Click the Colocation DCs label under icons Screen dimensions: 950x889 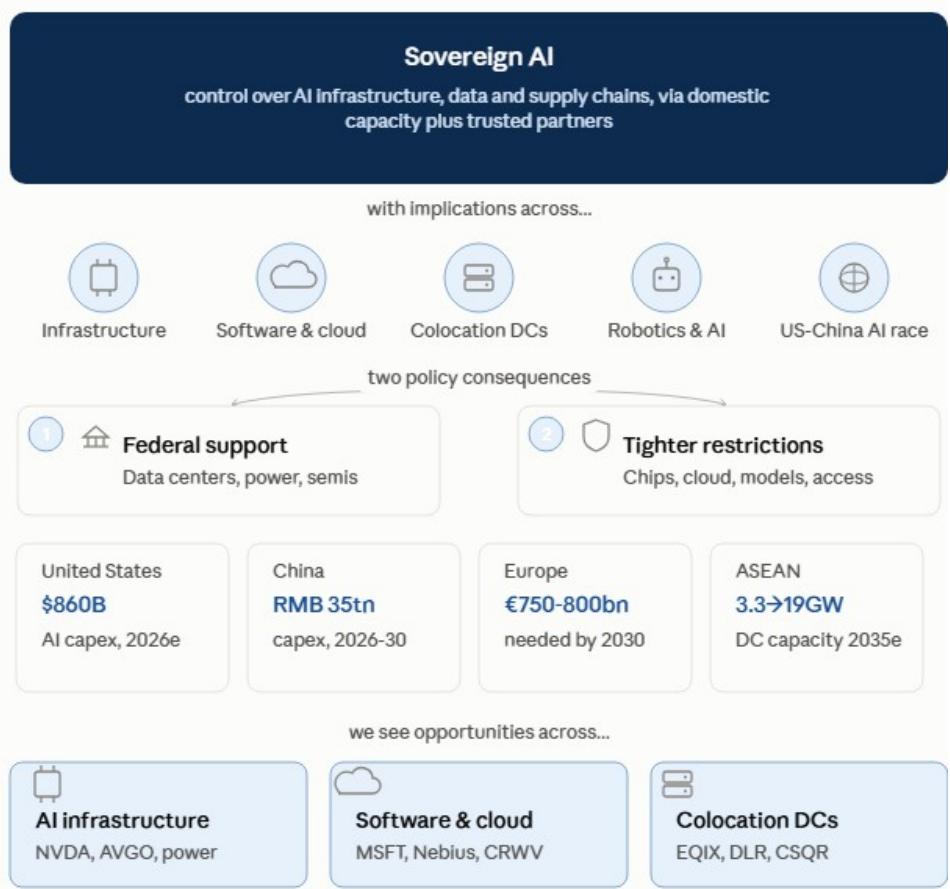point(479,330)
